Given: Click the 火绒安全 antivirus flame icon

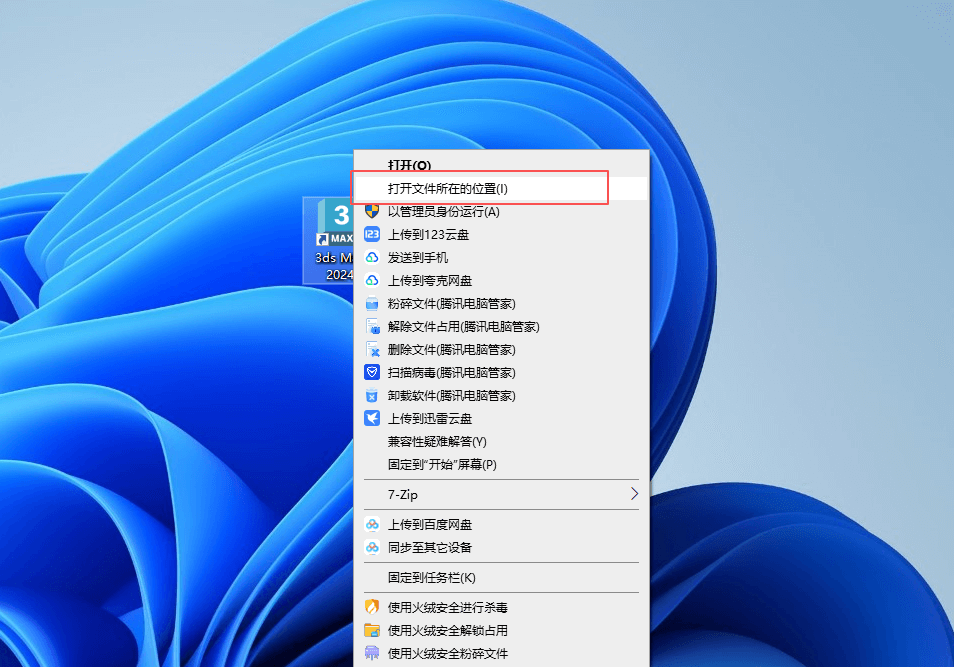Looking at the screenshot, I should coord(370,607).
